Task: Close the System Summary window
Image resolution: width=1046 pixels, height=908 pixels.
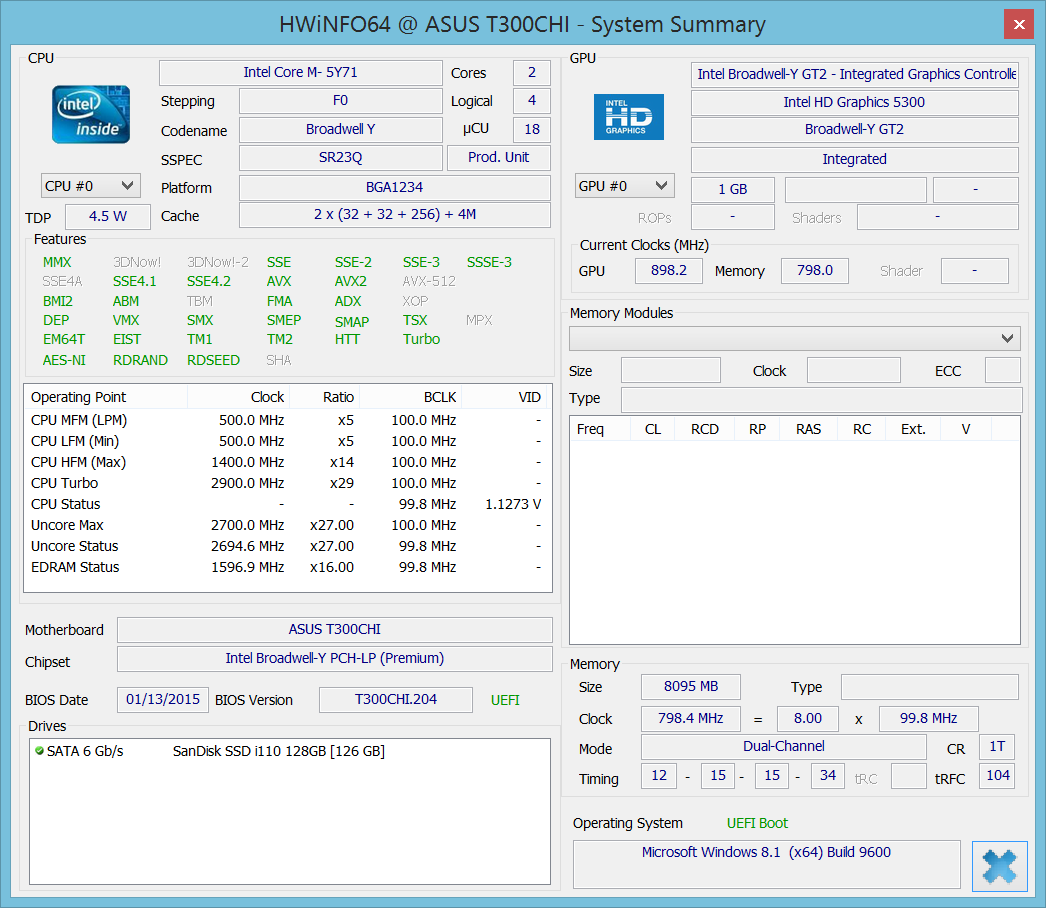Action: pos(1019,25)
